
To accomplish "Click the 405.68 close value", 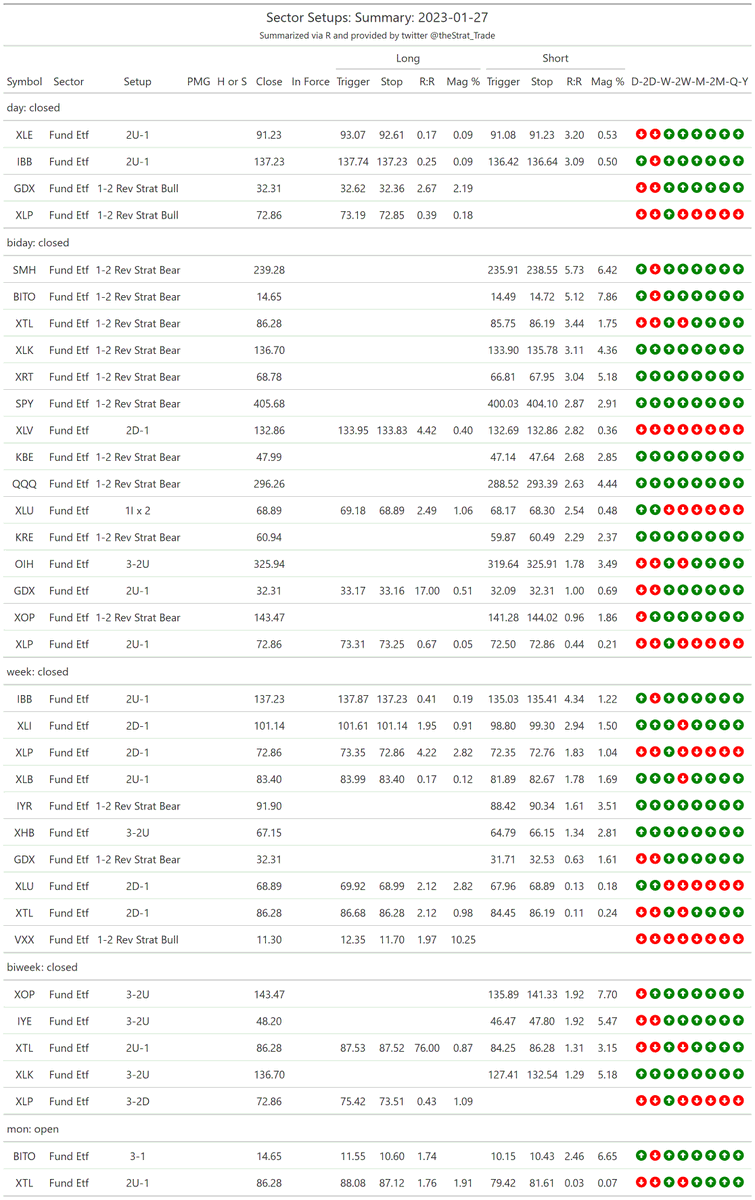I will pos(269,404).
